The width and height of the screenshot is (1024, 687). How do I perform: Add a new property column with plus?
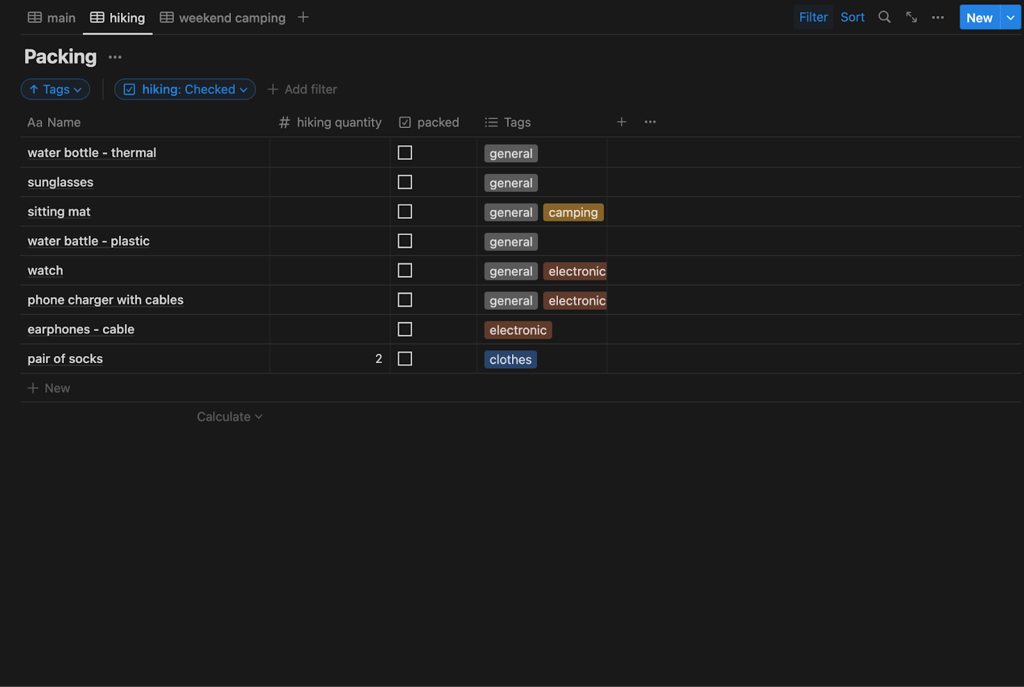point(621,122)
